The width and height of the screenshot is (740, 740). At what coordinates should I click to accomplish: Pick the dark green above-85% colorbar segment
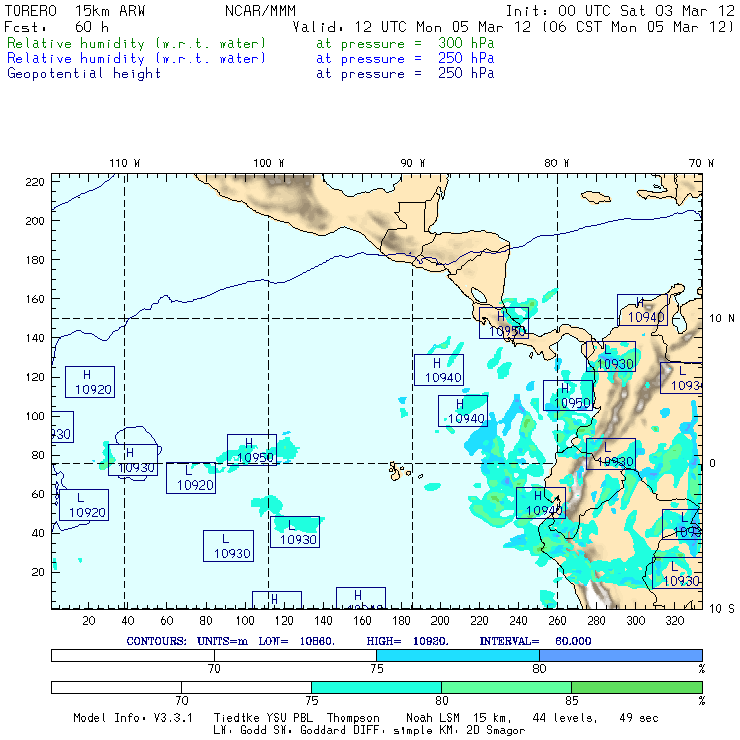(x=636, y=688)
